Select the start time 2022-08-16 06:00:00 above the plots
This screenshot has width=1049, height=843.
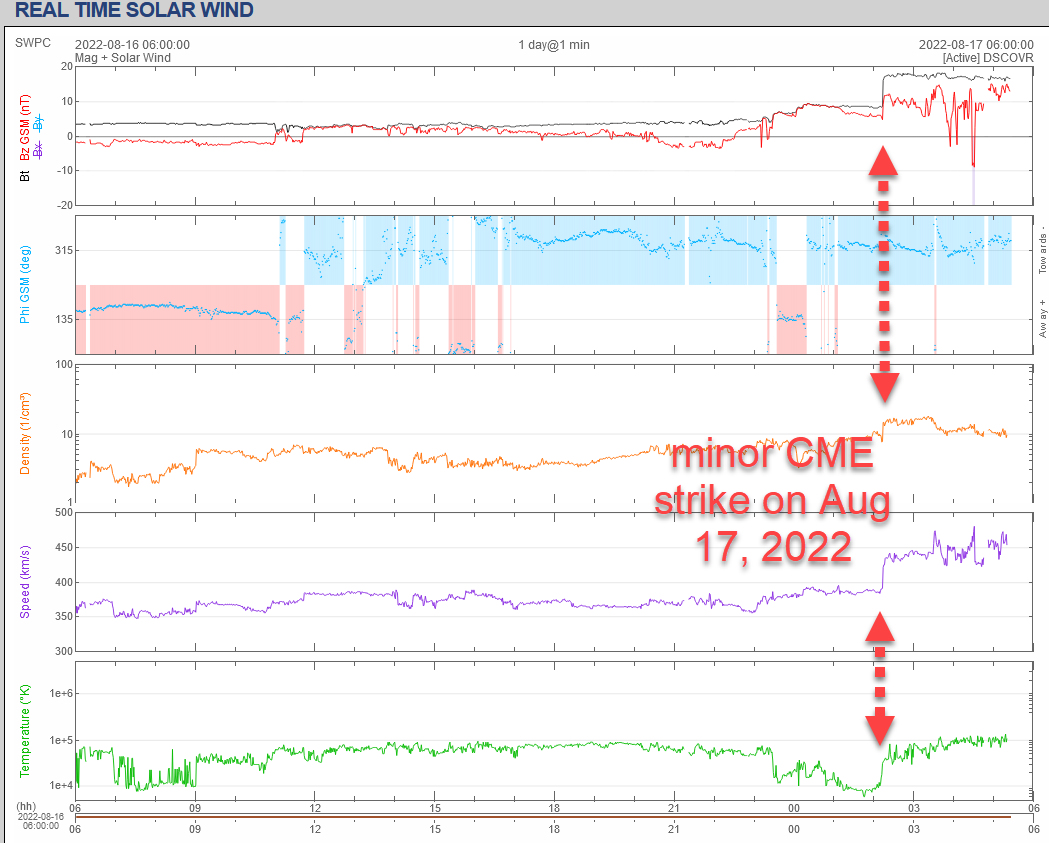[132, 45]
